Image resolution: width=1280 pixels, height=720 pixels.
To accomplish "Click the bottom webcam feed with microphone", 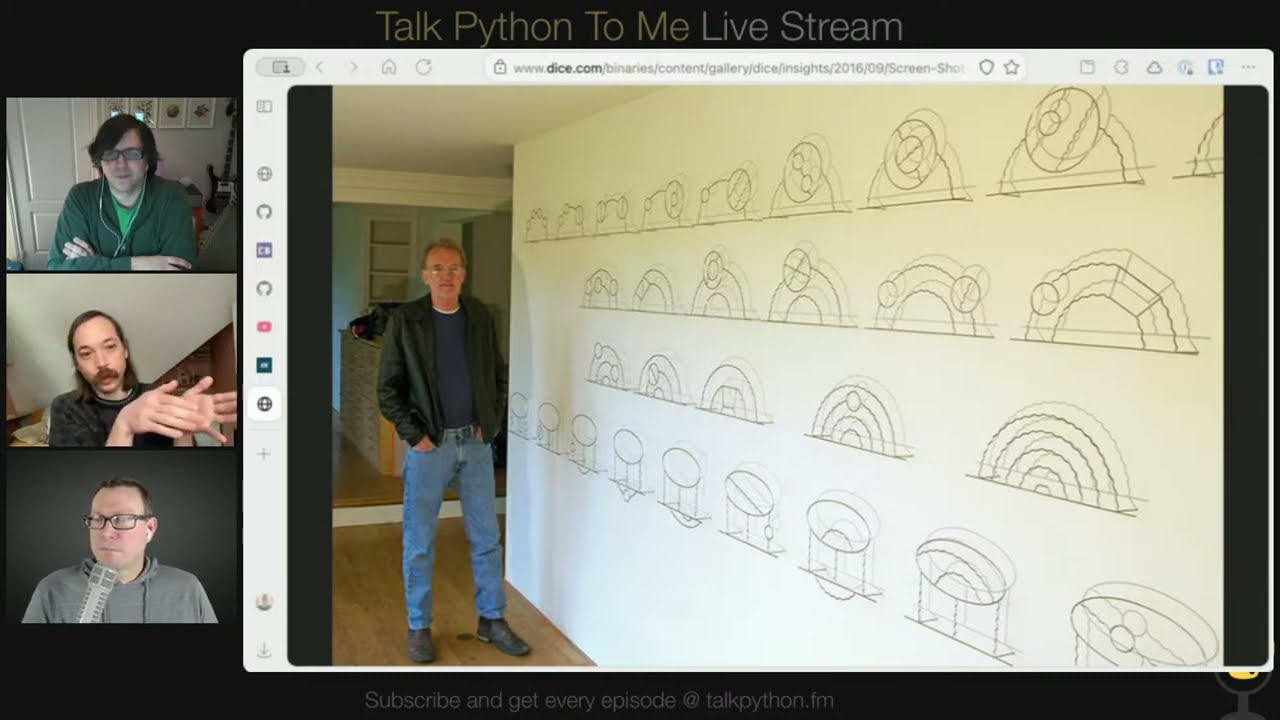I will 121,537.
